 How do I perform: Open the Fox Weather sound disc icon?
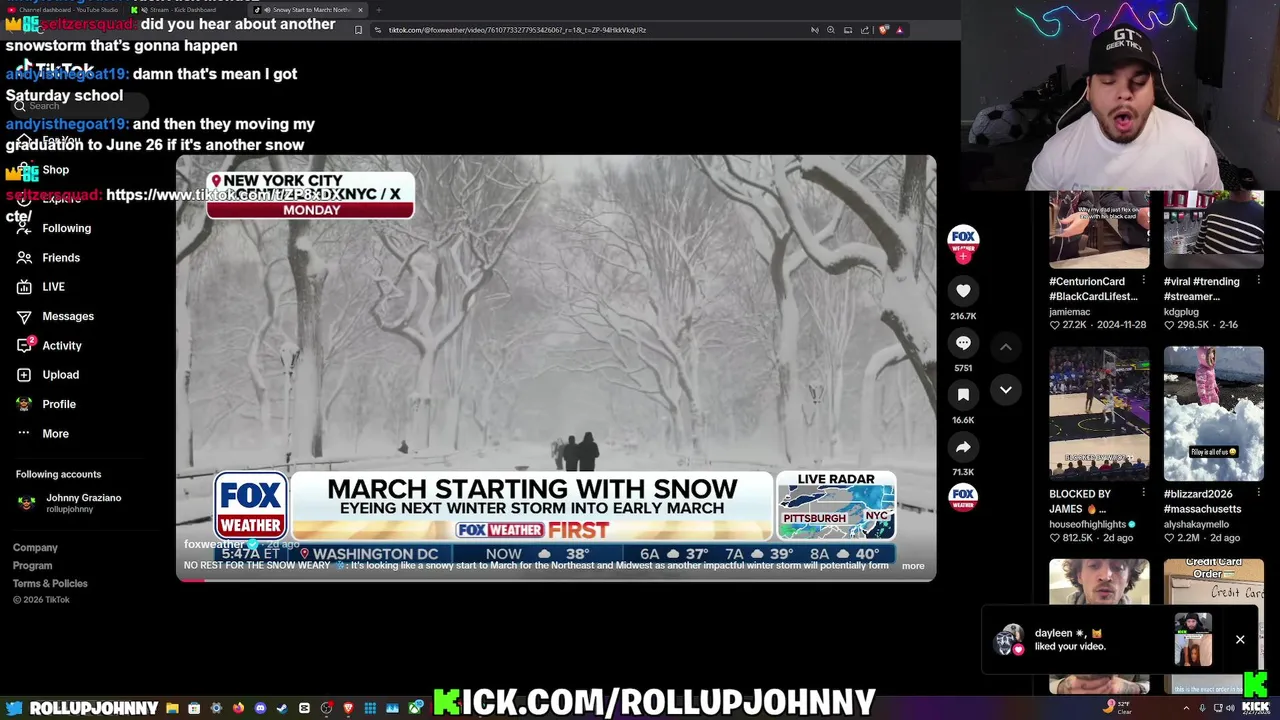pos(963,498)
